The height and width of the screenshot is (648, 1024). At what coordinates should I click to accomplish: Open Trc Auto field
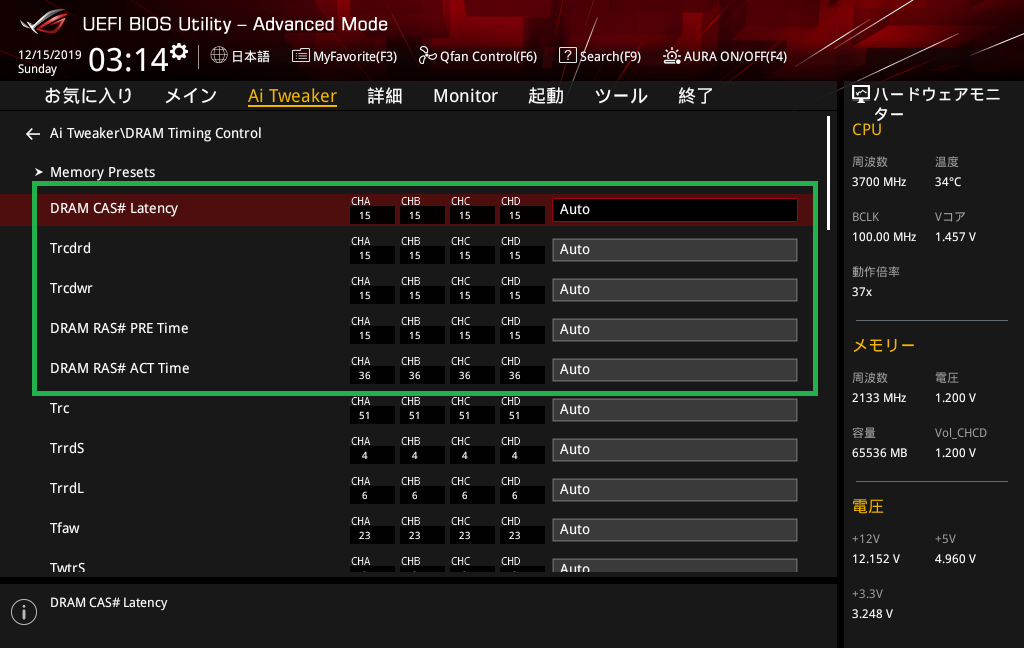(x=675, y=410)
